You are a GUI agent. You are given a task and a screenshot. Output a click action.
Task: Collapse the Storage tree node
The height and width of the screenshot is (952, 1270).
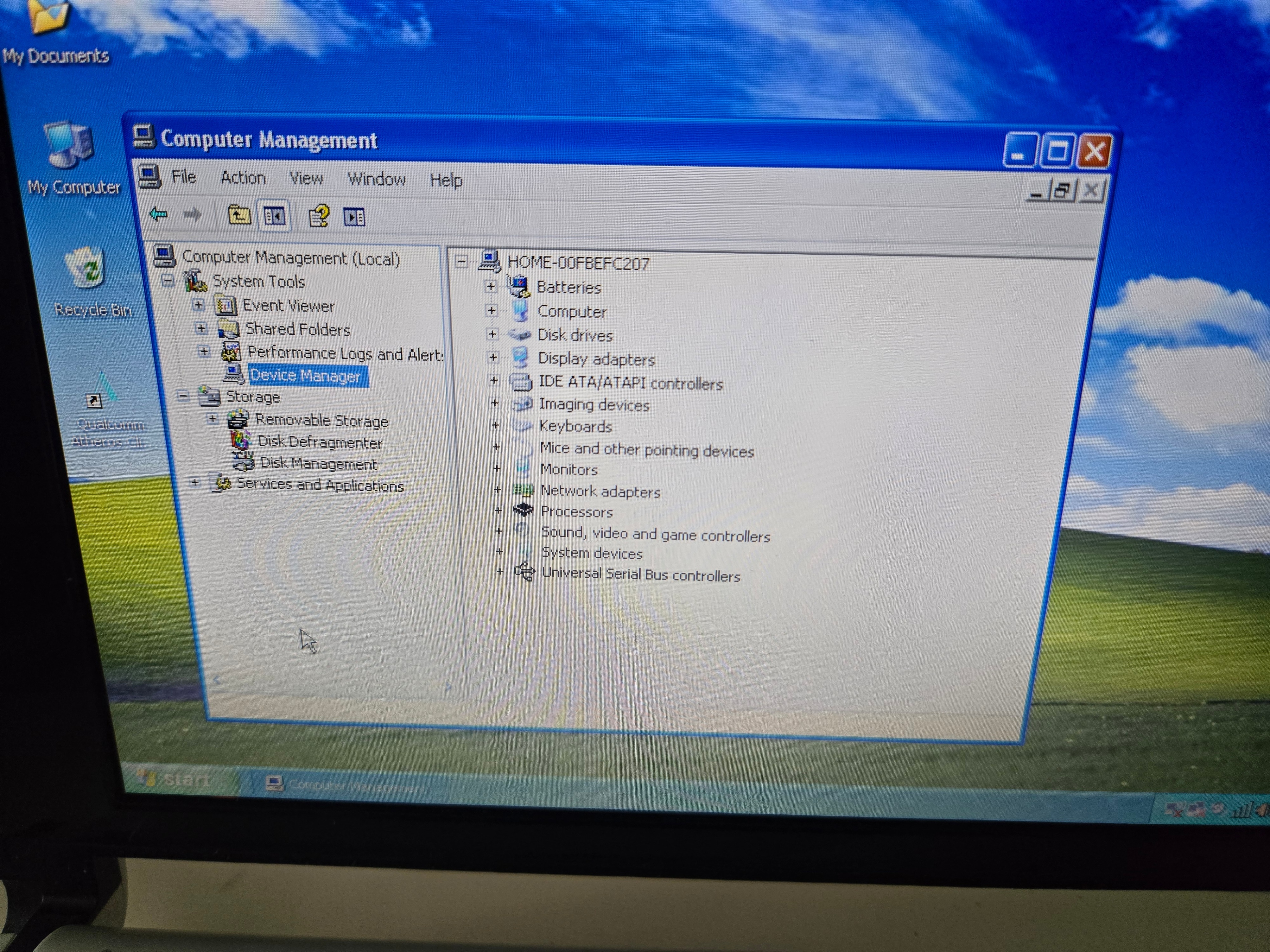coord(183,395)
